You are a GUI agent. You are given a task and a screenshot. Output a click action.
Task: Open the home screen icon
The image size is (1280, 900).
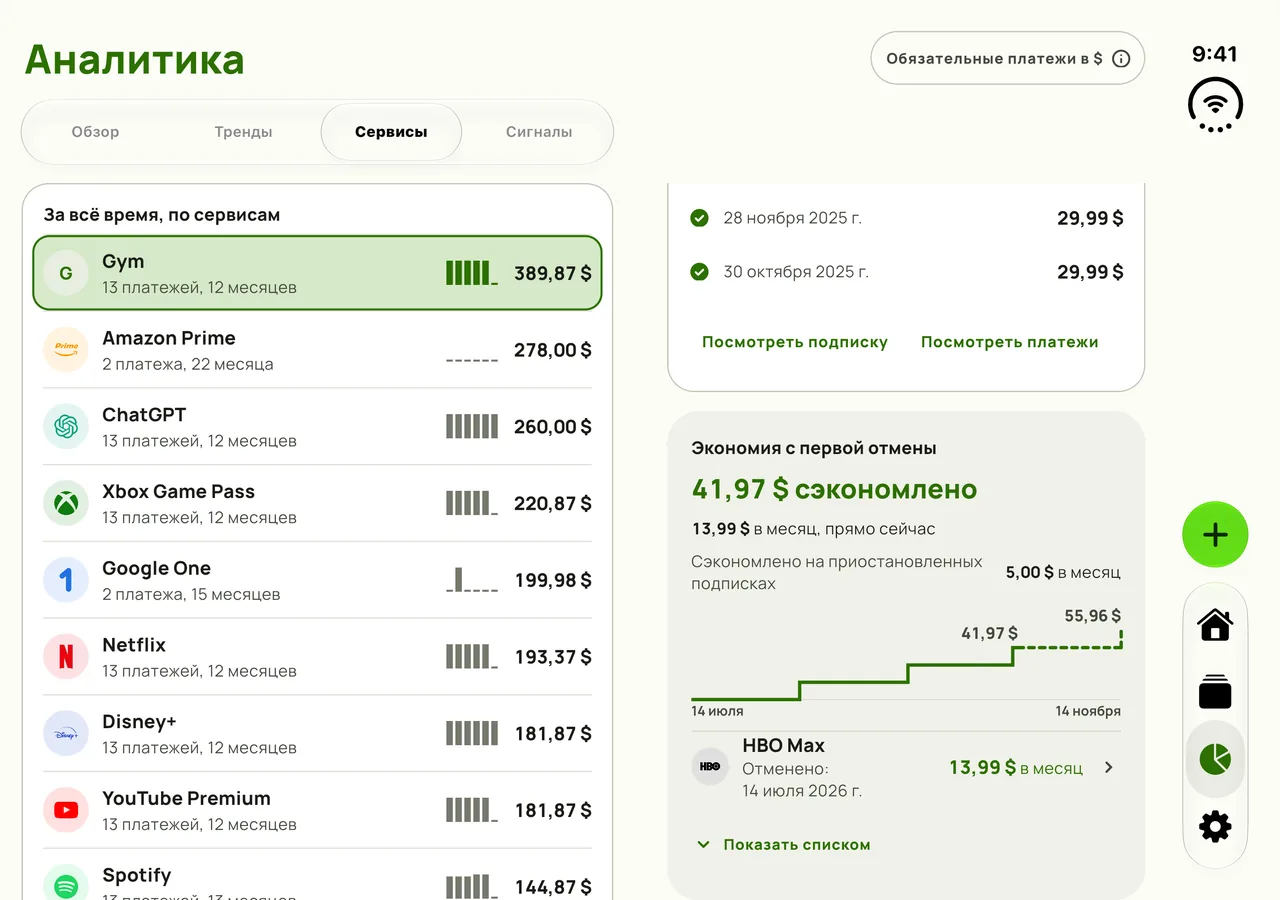click(x=1215, y=625)
